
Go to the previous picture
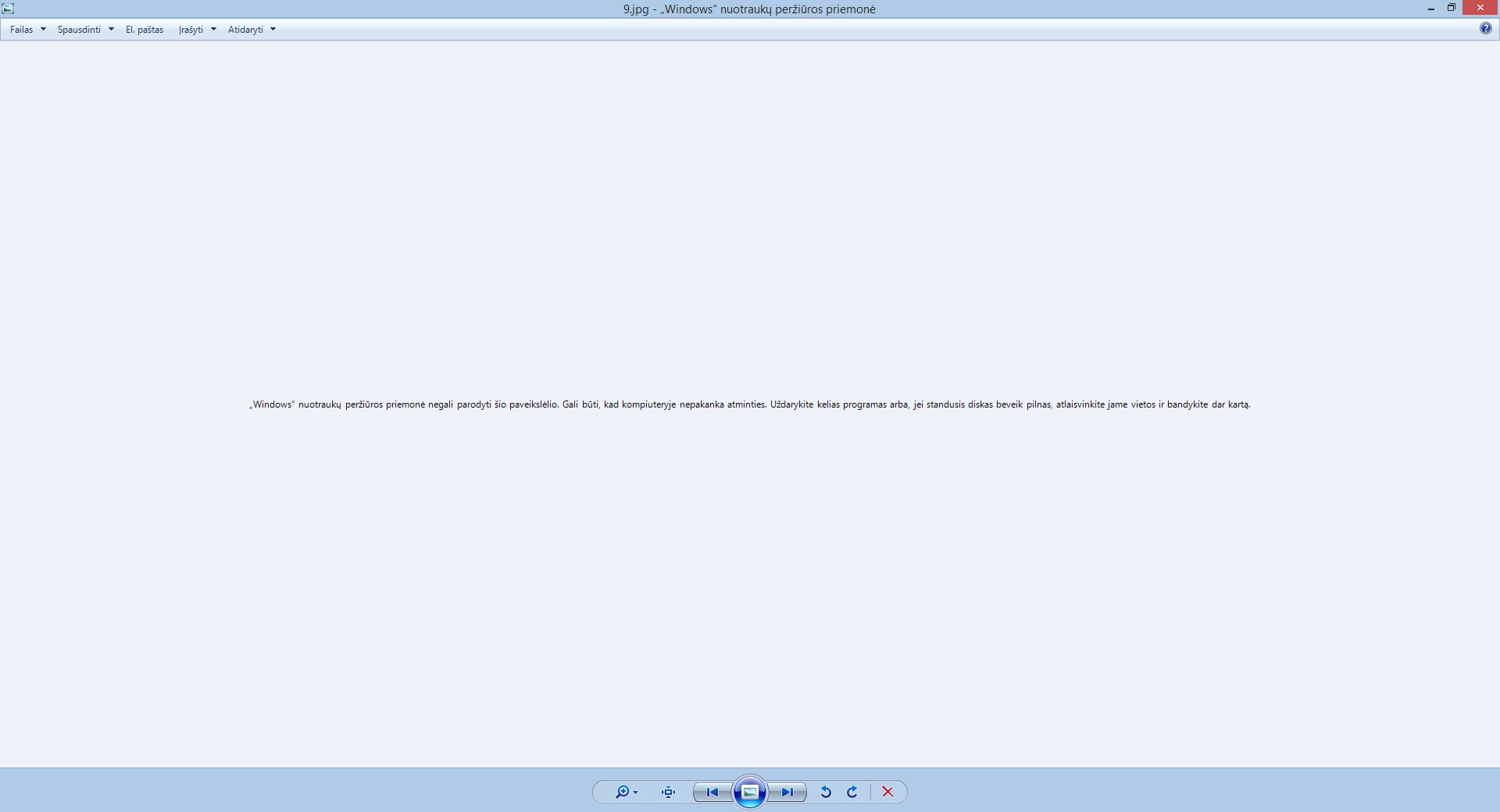pos(712,792)
